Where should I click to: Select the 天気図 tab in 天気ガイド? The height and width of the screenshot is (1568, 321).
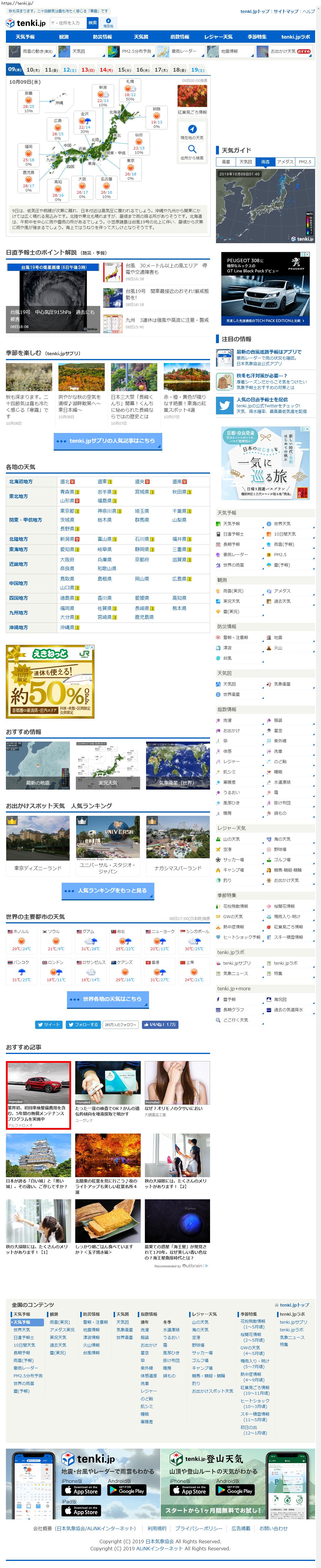(245, 162)
